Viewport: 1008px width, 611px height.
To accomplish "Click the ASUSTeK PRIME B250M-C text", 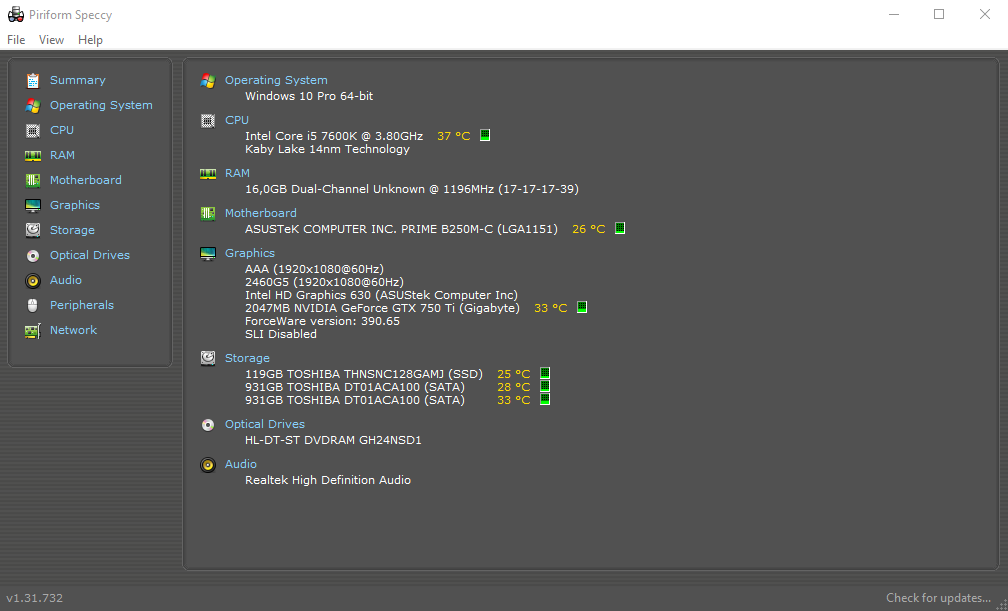I will [401, 229].
